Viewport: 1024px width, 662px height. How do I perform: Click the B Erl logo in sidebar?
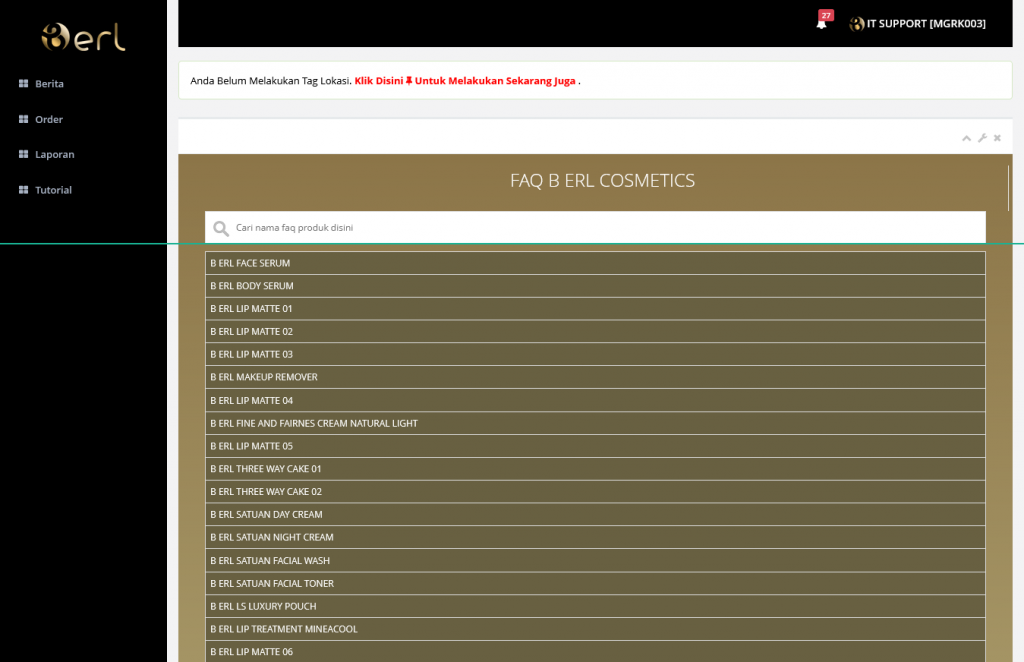point(83,37)
